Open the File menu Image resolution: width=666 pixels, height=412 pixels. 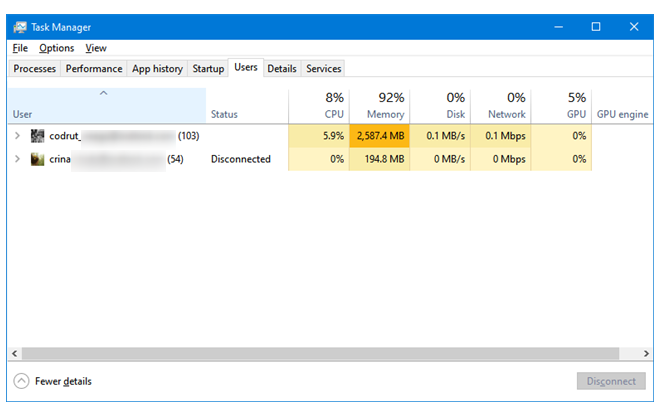pyautogui.click(x=20, y=48)
